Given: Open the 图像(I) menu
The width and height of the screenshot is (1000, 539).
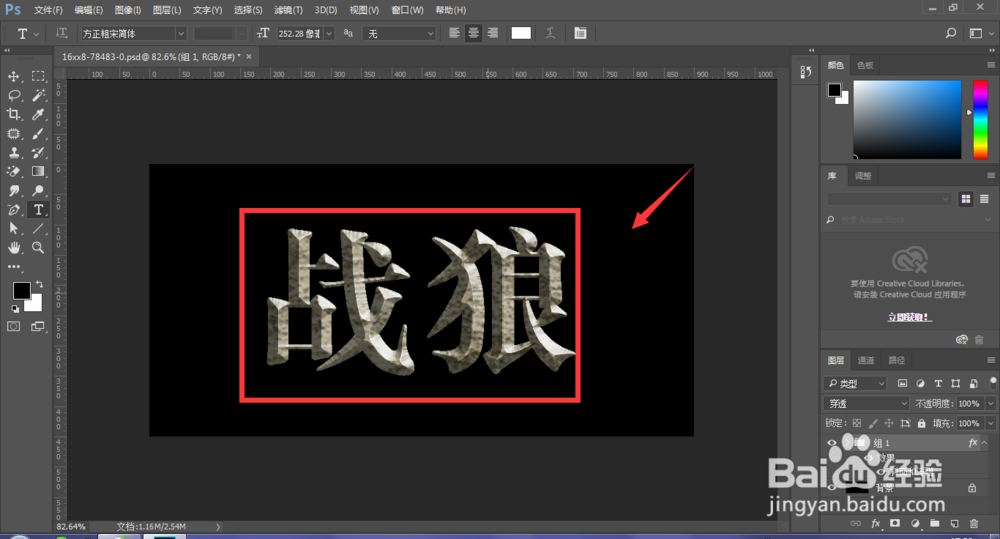Looking at the screenshot, I should point(128,10).
